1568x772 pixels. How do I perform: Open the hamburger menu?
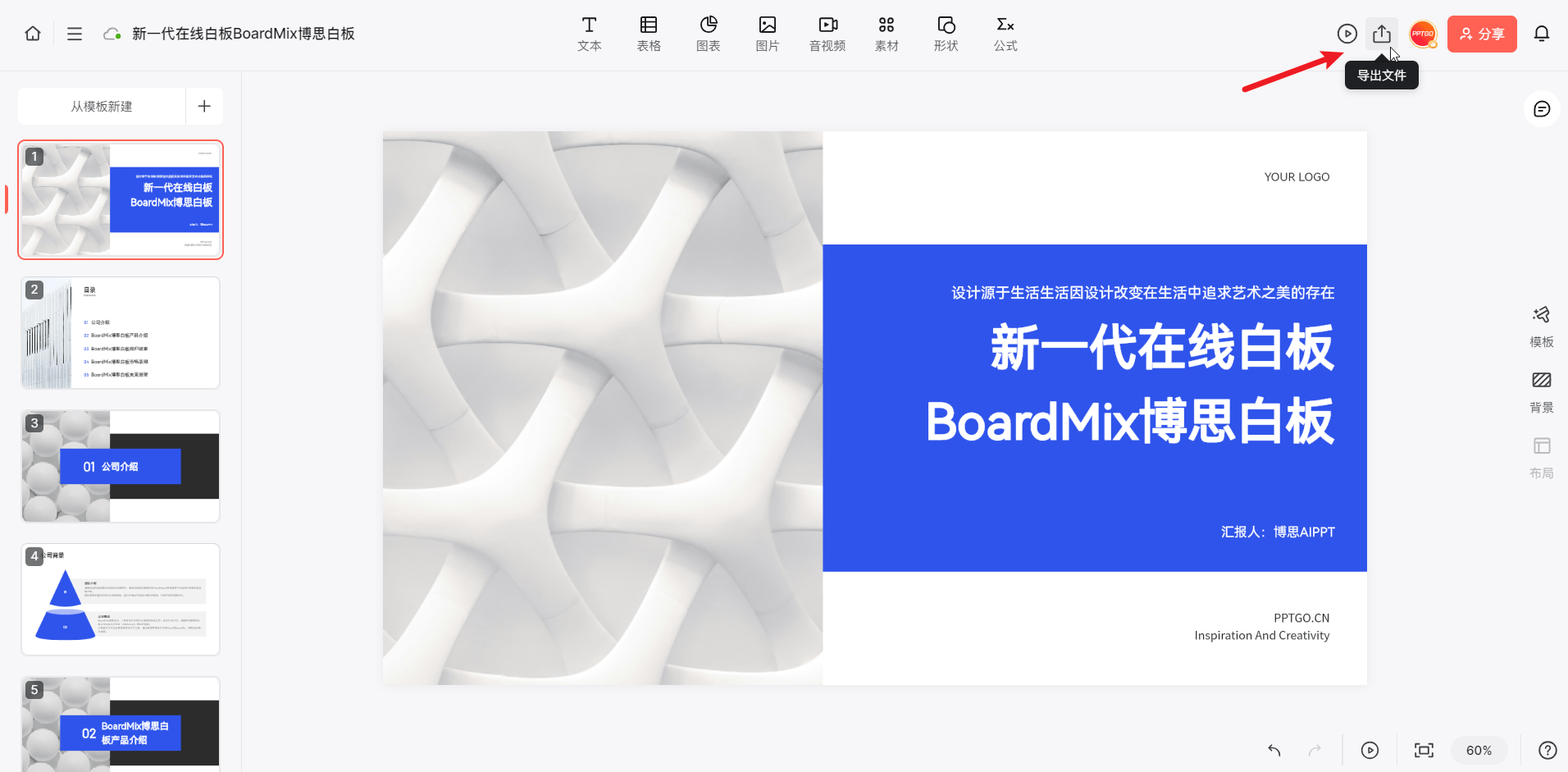point(75,34)
